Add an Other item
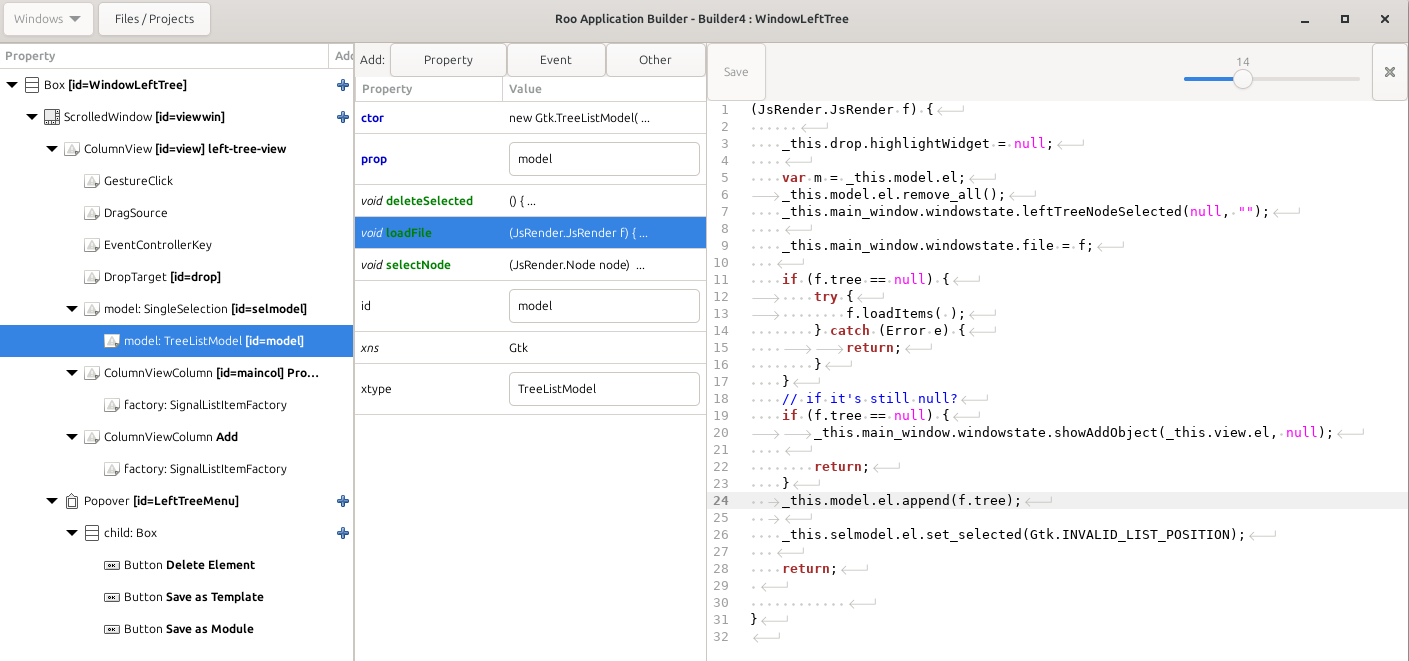This screenshot has height=661, width=1409. [x=655, y=60]
